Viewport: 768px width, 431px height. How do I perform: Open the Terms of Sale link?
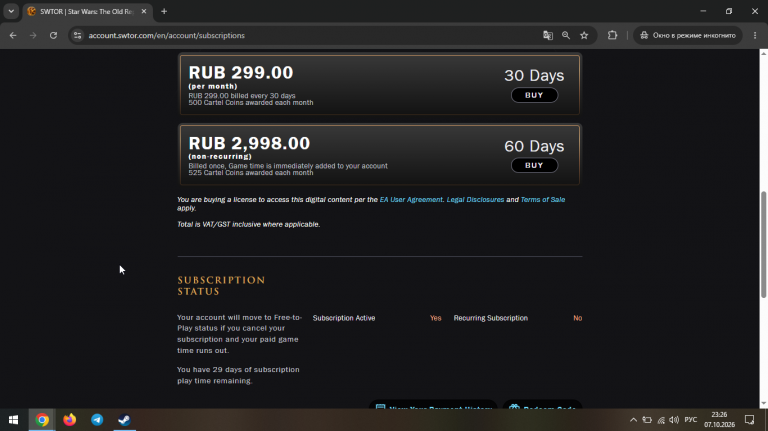543,199
